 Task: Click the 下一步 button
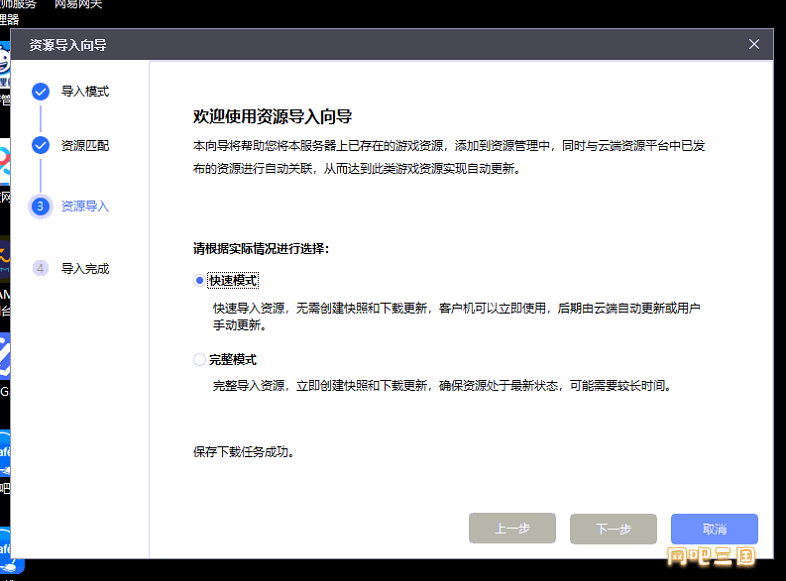pyautogui.click(x=613, y=529)
